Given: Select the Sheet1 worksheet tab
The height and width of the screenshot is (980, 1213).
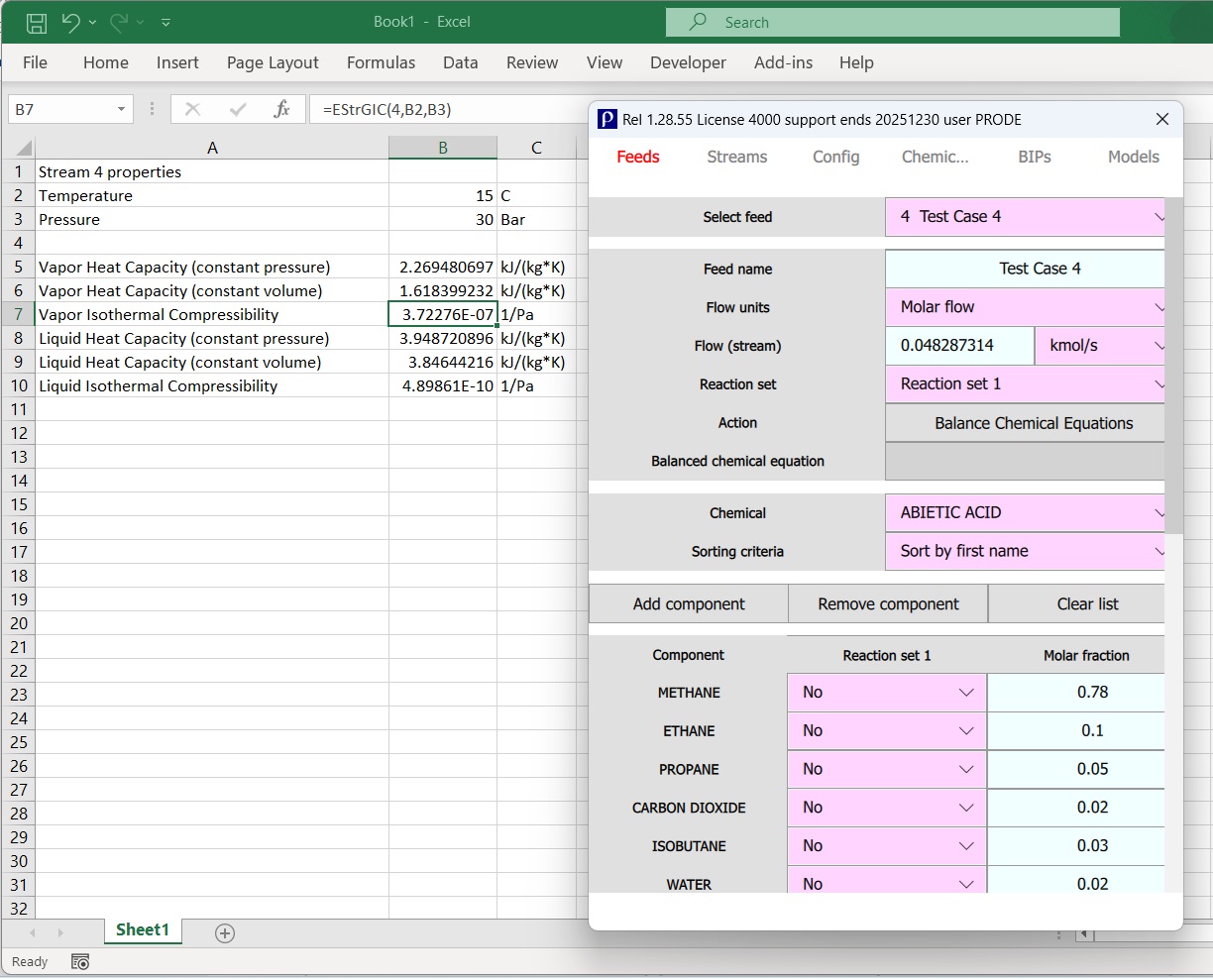Looking at the screenshot, I should click(143, 930).
